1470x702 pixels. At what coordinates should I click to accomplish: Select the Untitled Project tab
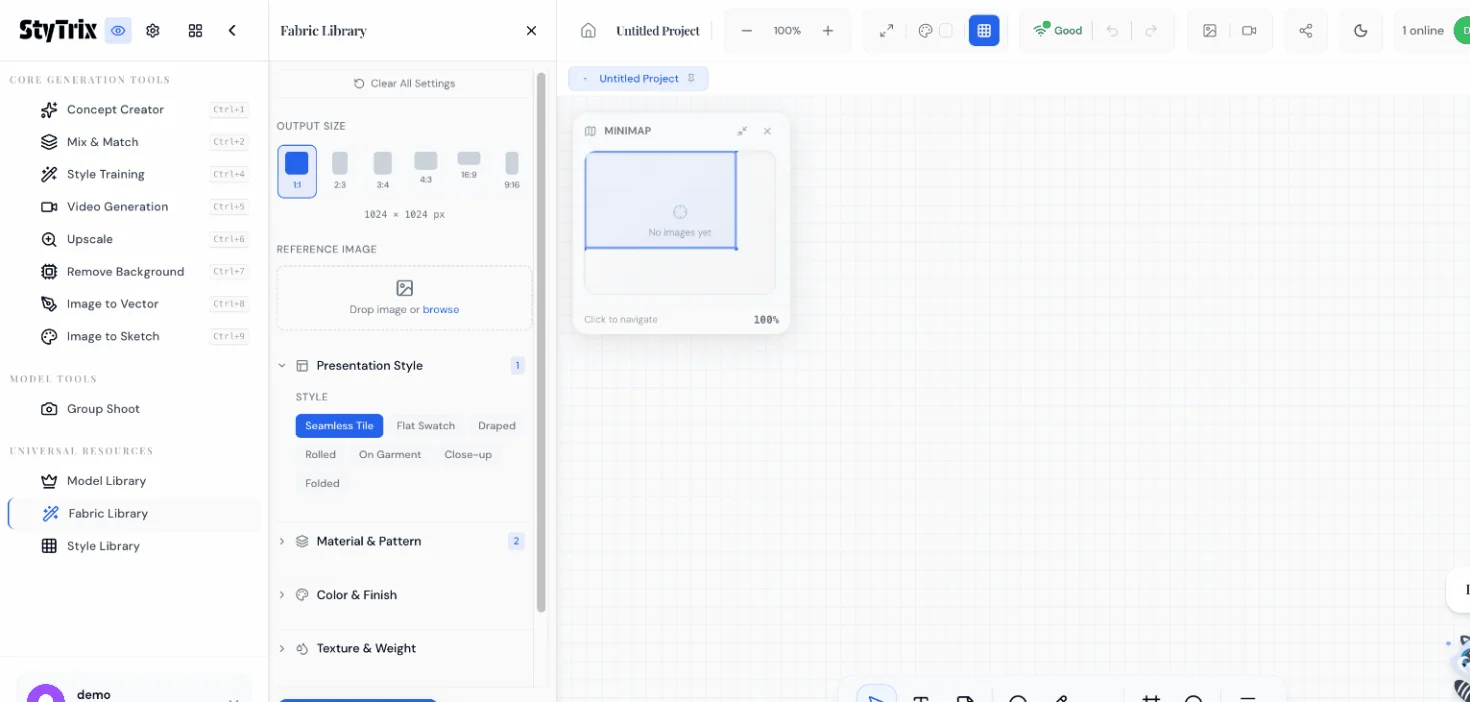coord(638,79)
